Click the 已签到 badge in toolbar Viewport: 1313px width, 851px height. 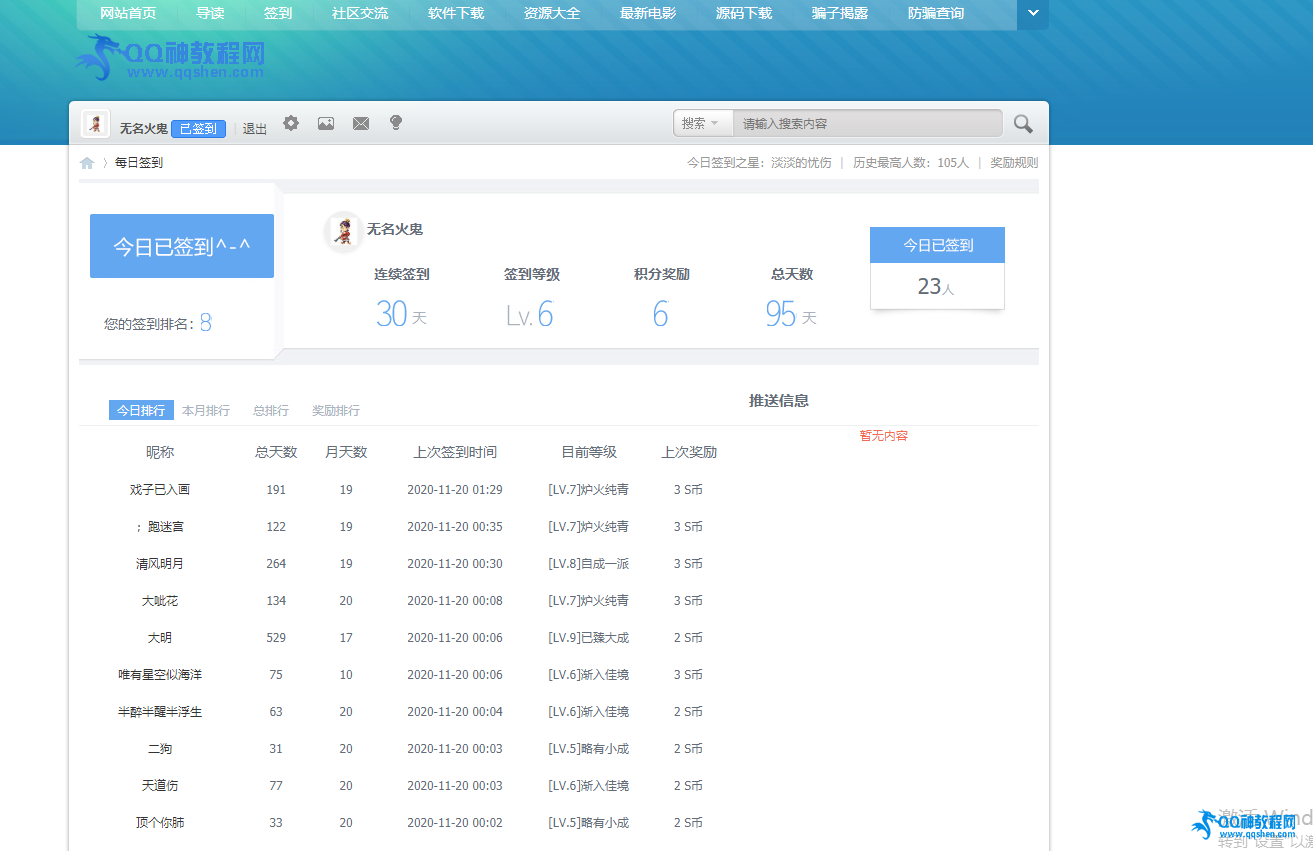pos(198,128)
